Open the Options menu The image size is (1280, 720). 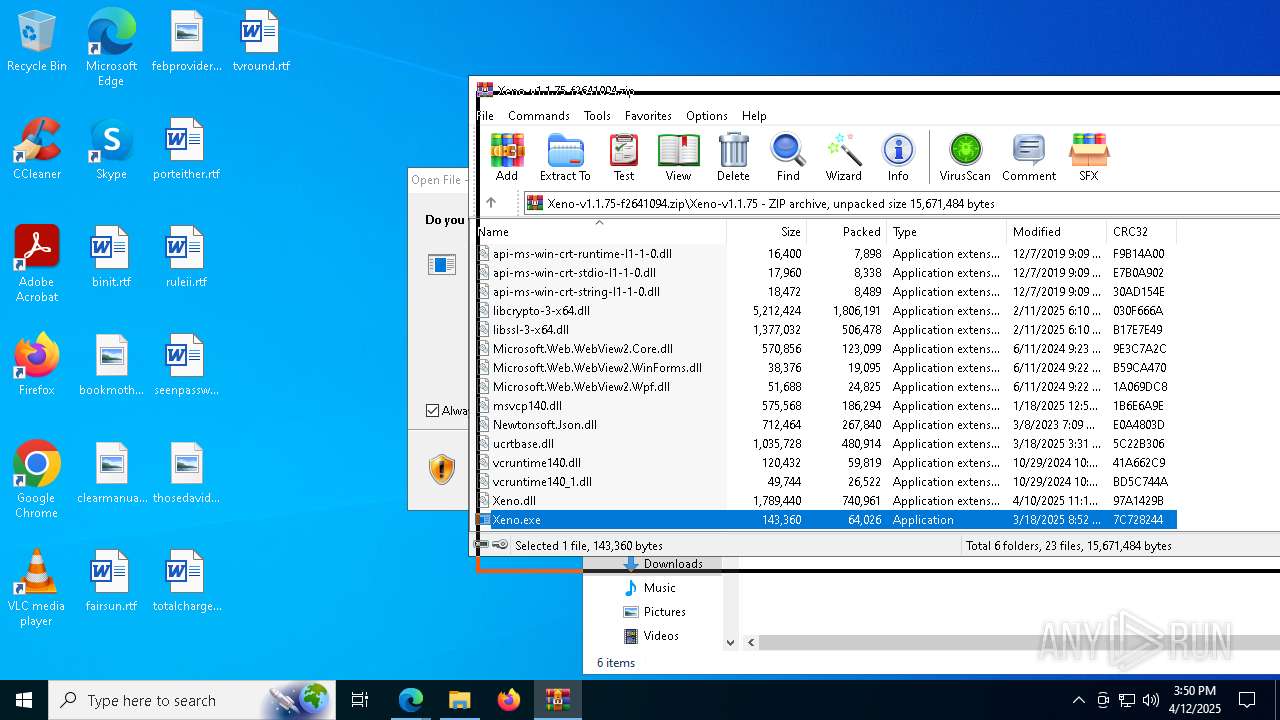pyautogui.click(x=707, y=116)
